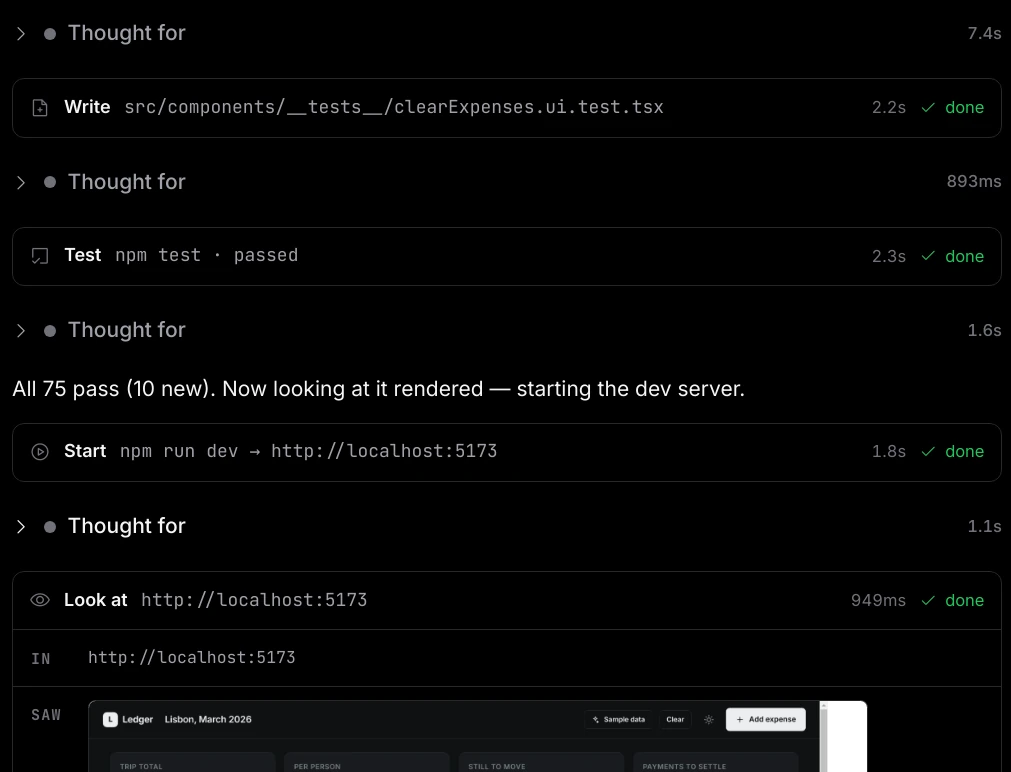This screenshot has width=1011, height=772.
Task: Click Add expense button in preview
Action: [x=765, y=719]
